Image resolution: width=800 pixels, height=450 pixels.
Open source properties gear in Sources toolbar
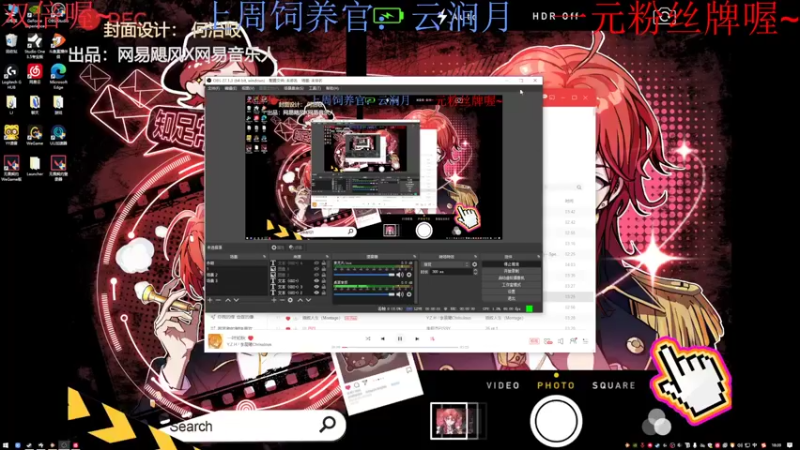[x=290, y=300]
